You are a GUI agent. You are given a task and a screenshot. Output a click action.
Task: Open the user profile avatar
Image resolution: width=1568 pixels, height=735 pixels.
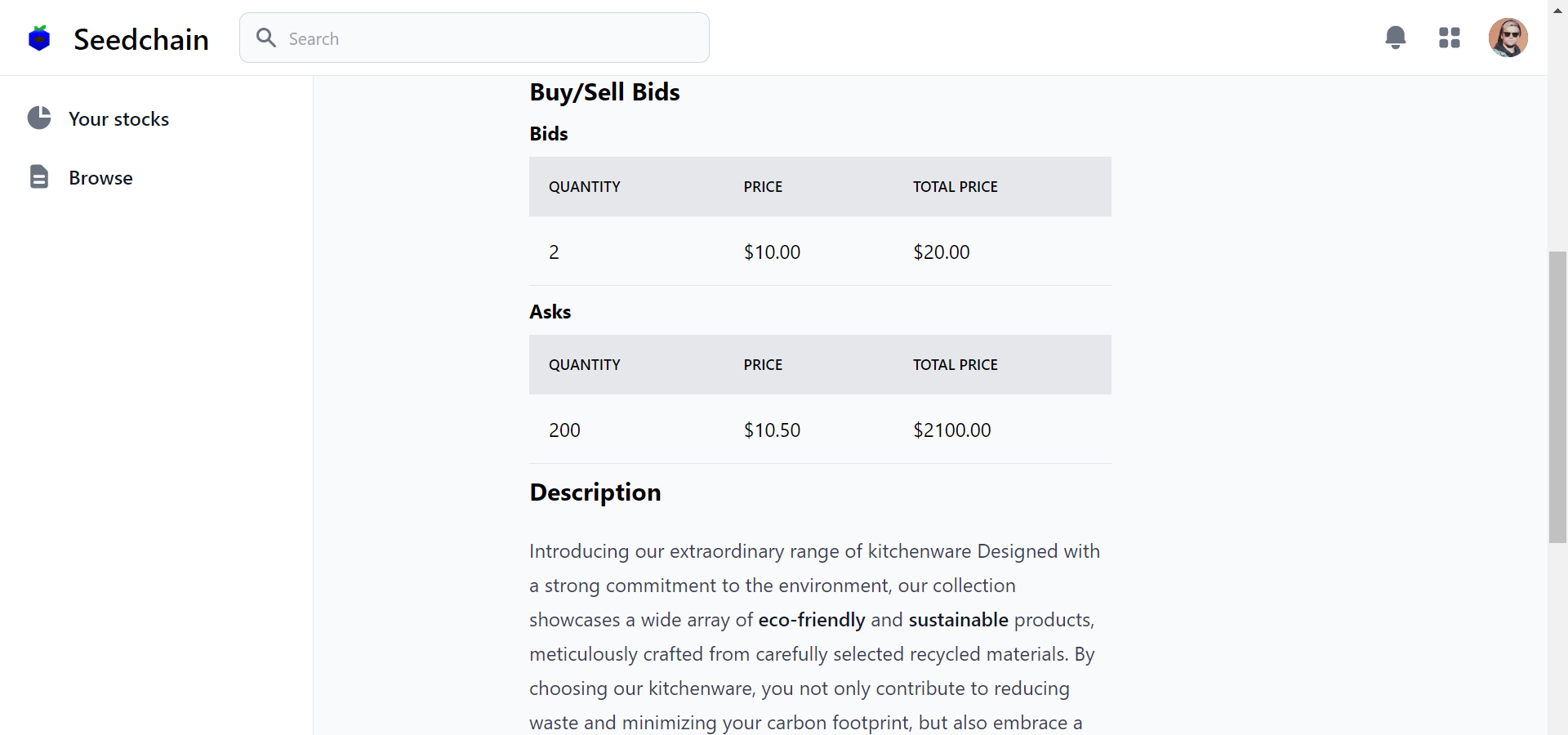(1508, 38)
